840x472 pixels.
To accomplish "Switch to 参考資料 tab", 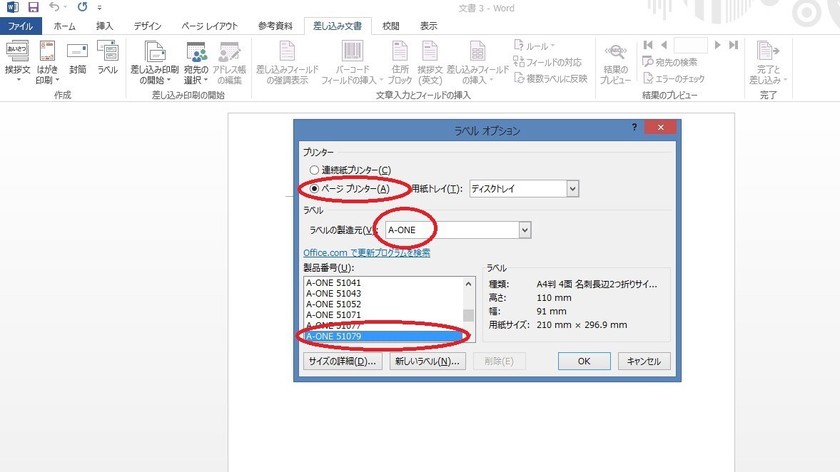I will [x=275, y=26].
